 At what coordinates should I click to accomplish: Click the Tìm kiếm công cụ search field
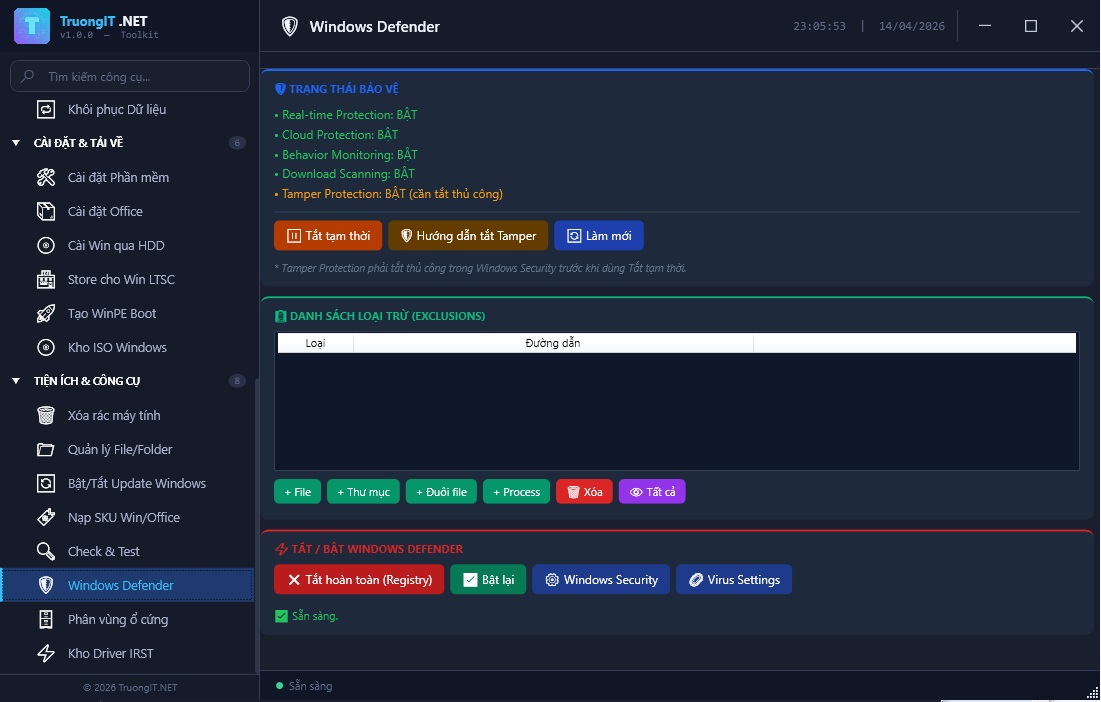pyautogui.click(x=140, y=76)
